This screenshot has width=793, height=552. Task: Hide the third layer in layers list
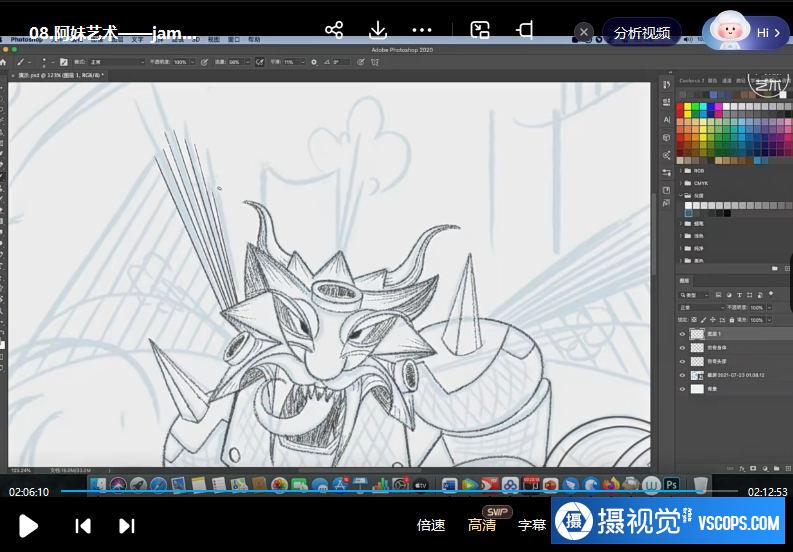[682, 361]
